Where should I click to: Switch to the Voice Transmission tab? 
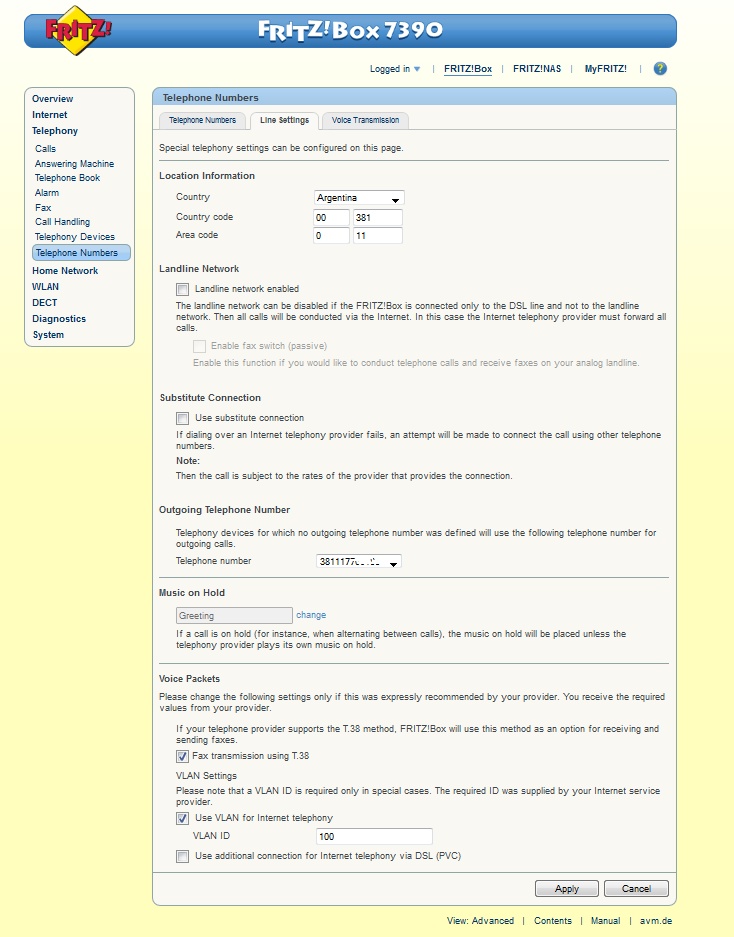pos(365,121)
